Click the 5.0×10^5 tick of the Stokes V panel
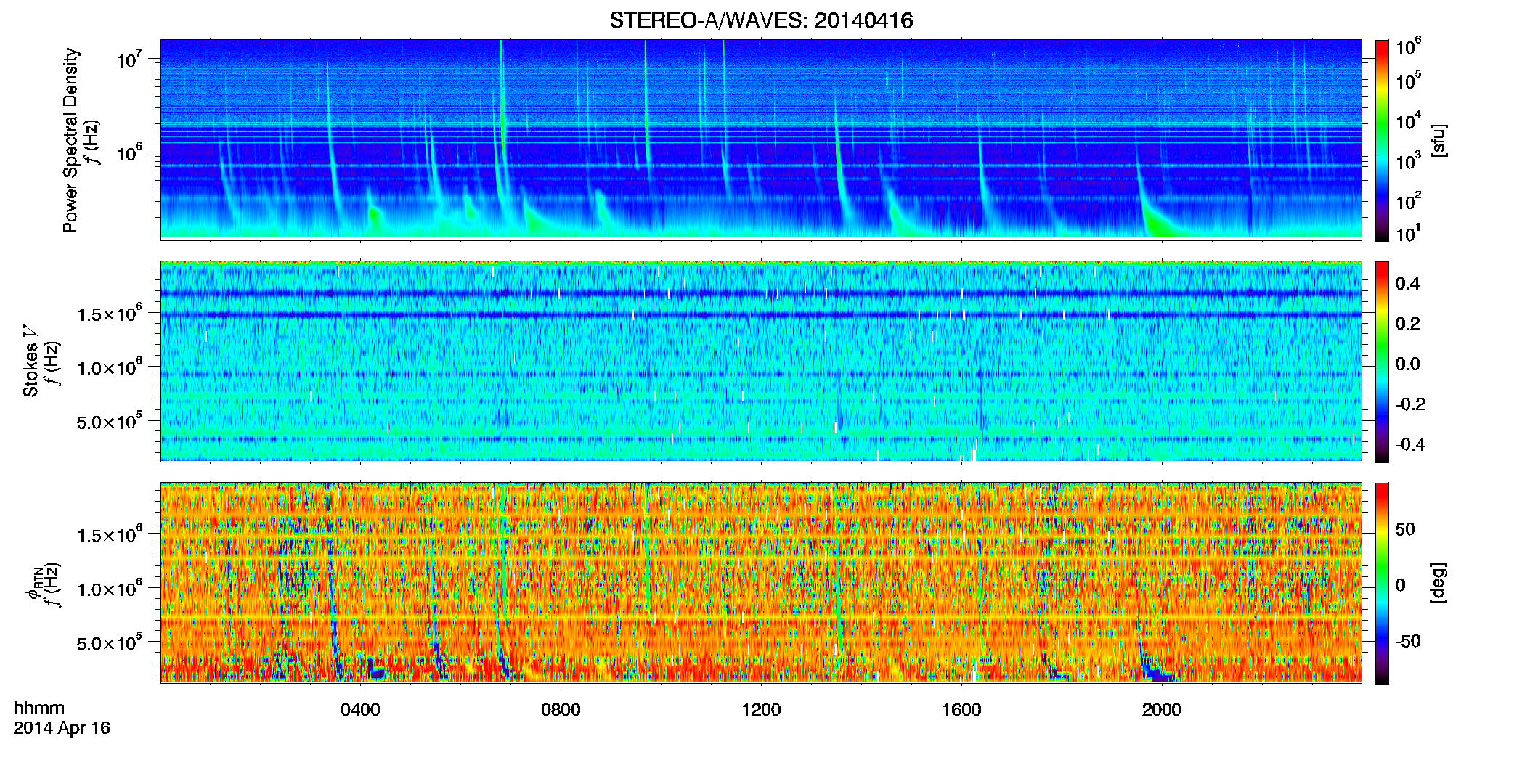Viewport: 1522px width, 784px height. pos(110,421)
